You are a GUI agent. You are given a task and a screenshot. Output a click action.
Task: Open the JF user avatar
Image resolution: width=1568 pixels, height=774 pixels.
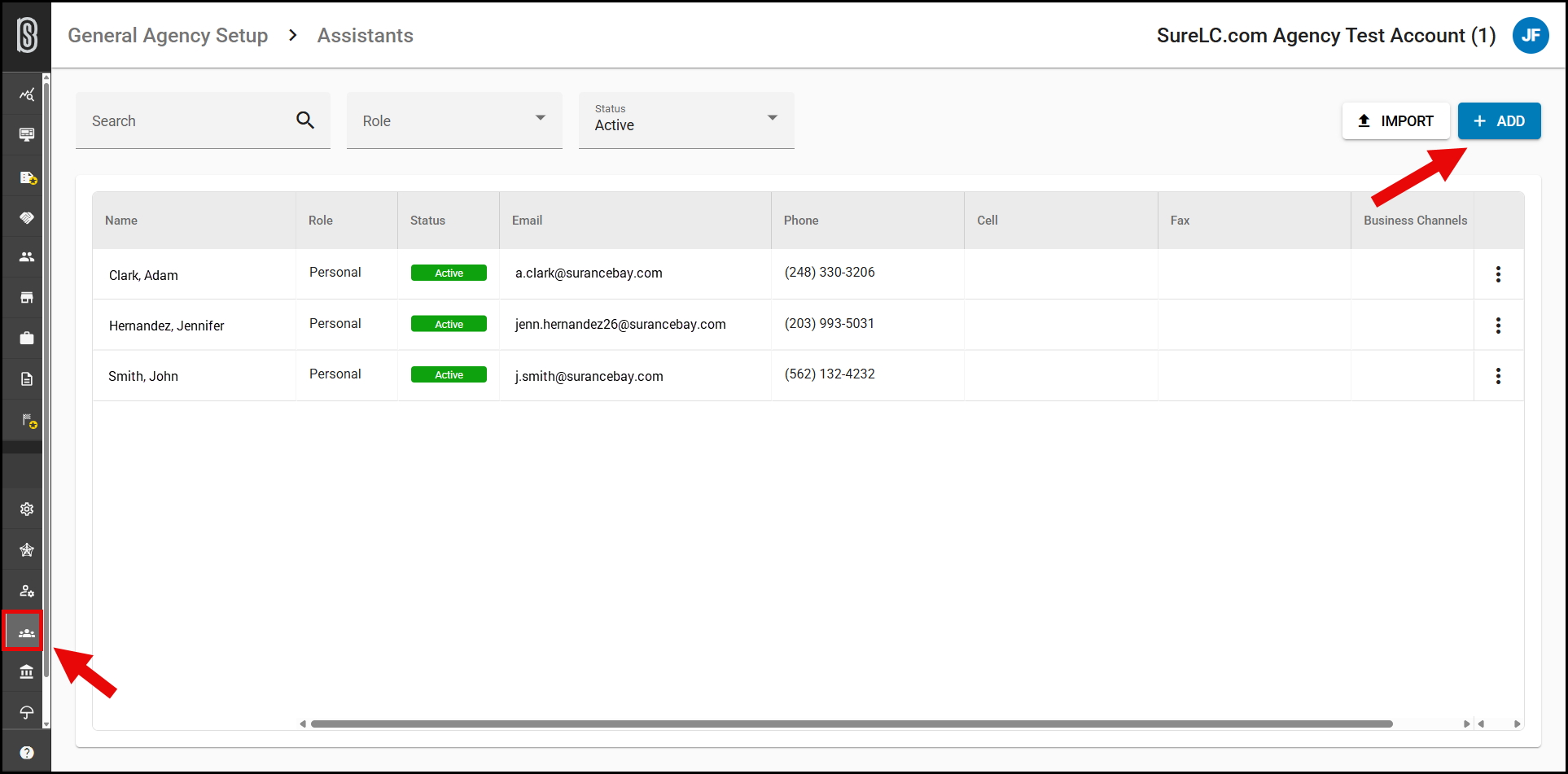coord(1531,36)
